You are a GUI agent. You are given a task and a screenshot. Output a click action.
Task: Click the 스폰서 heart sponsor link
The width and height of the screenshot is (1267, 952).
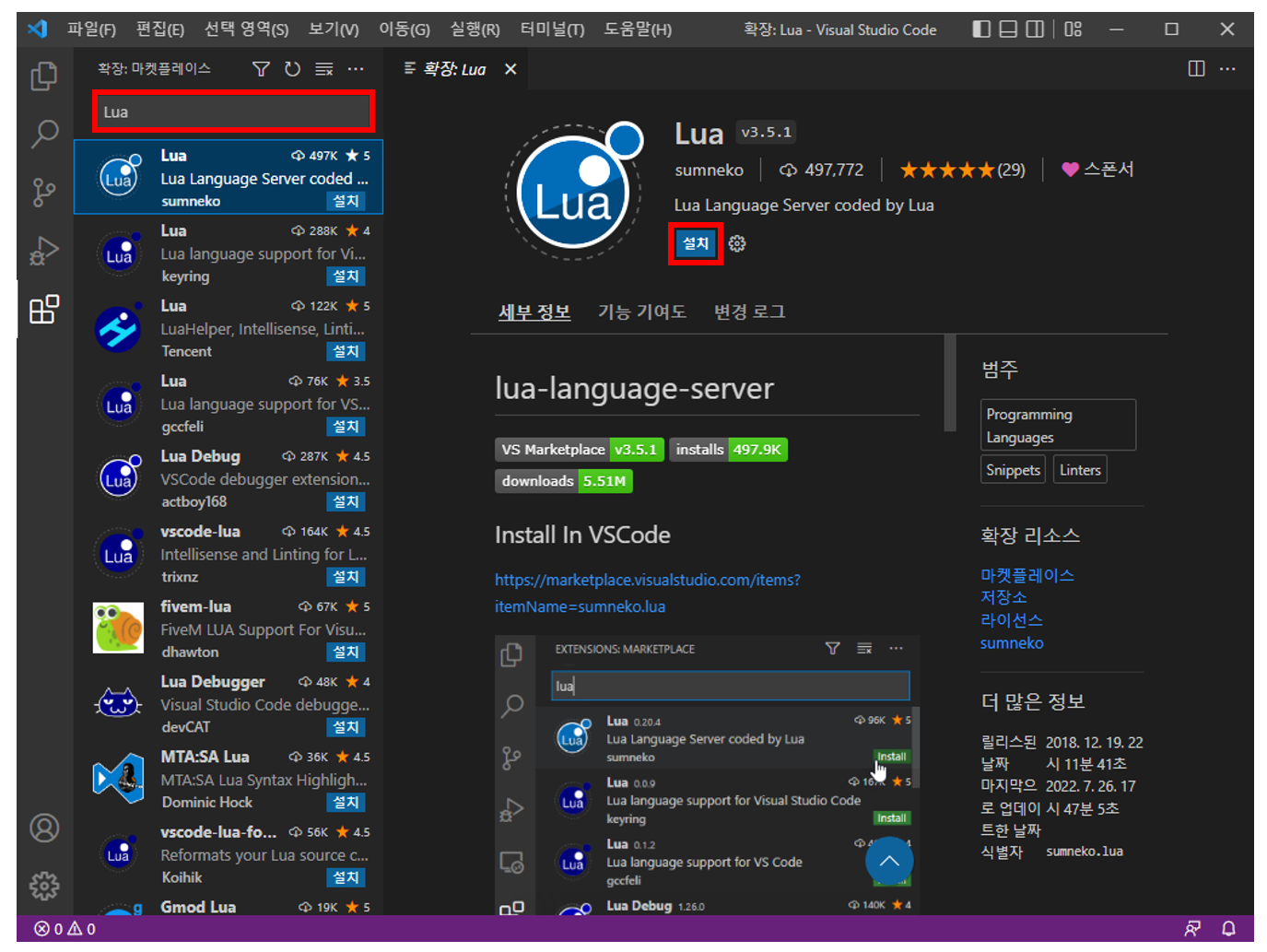point(1097,170)
